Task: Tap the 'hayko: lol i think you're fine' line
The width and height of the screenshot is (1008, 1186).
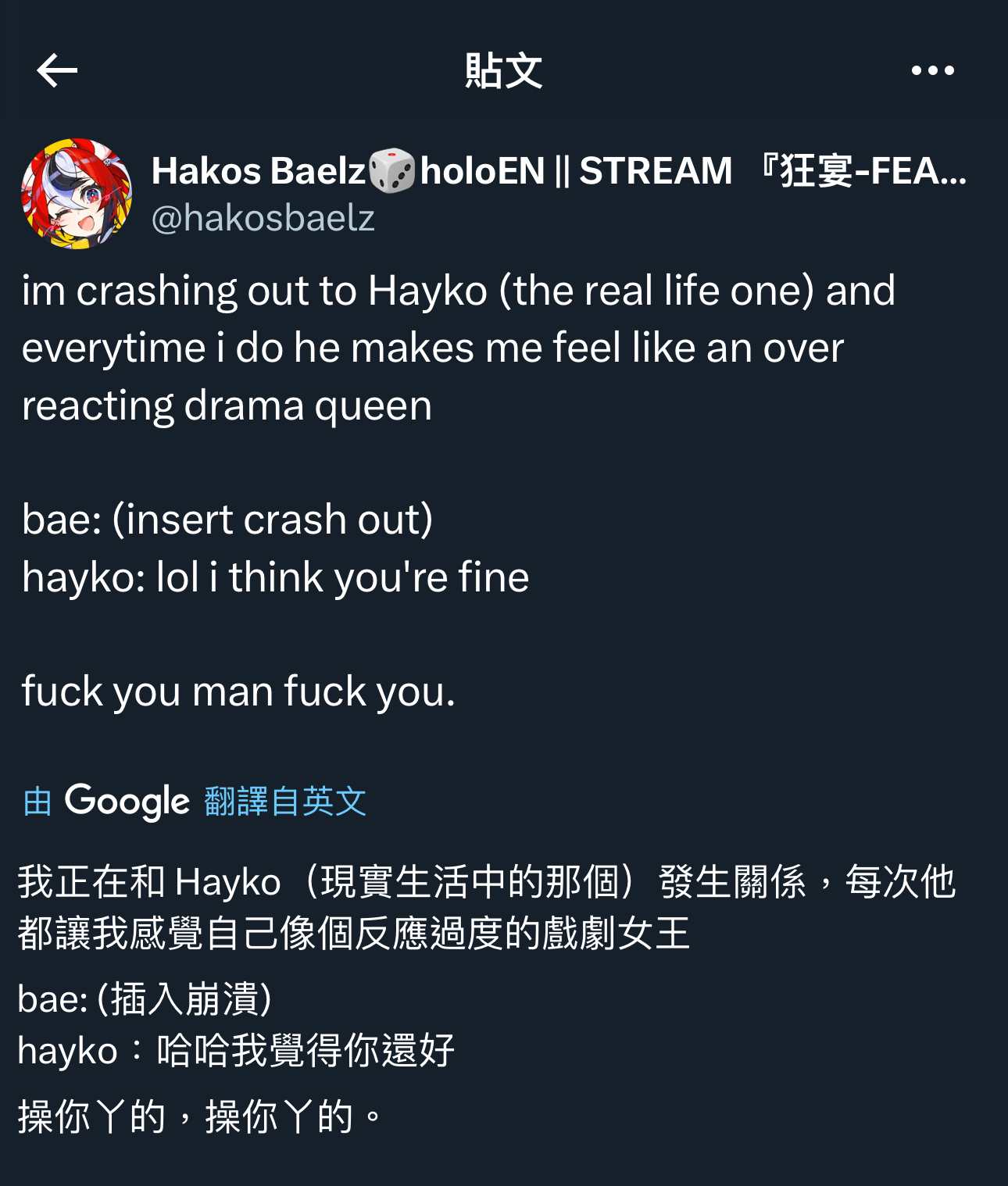Action: tap(275, 577)
